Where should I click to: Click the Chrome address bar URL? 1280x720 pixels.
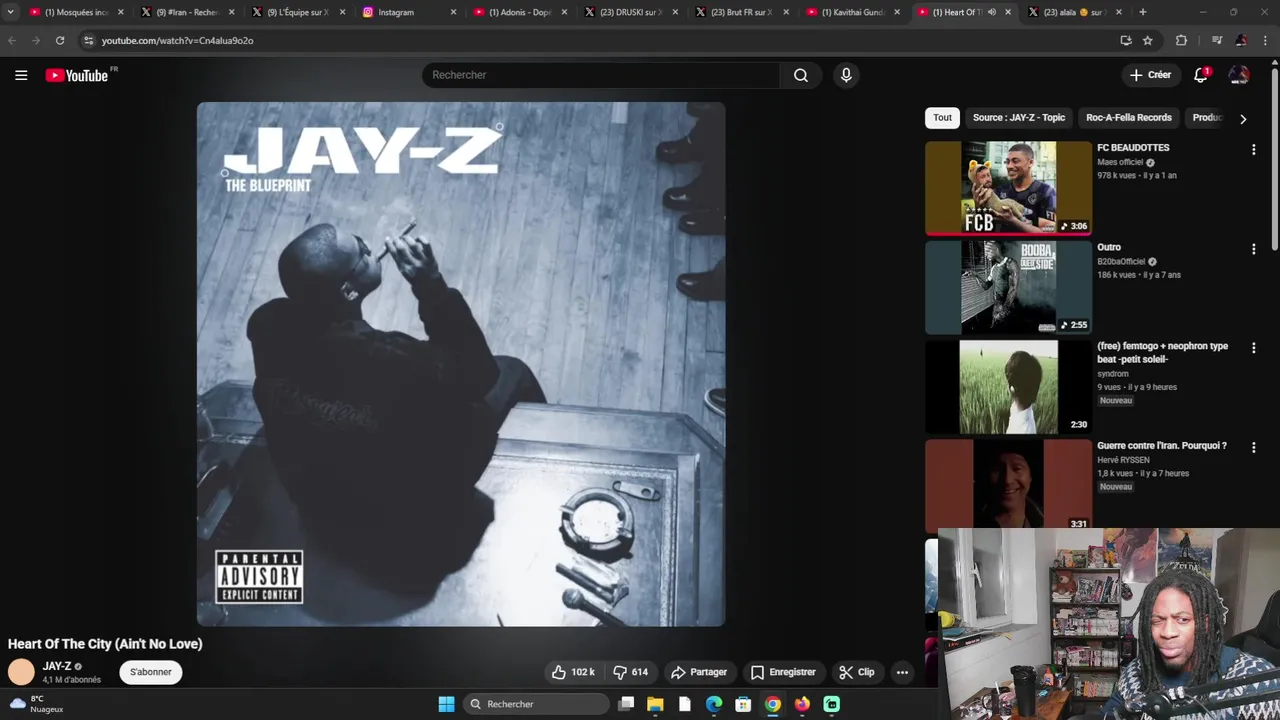(177, 41)
